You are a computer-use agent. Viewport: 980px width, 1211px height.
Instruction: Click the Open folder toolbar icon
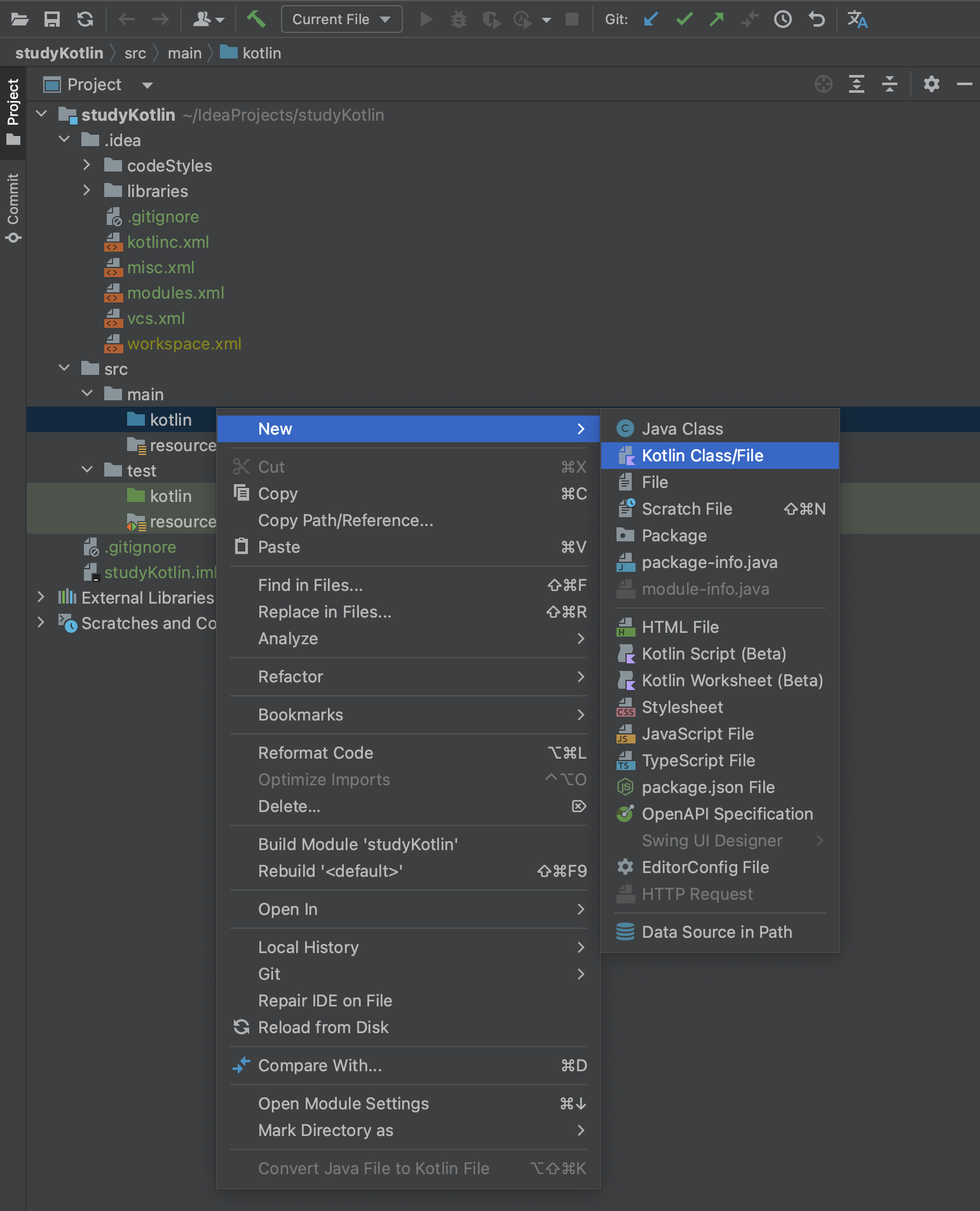click(20, 20)
